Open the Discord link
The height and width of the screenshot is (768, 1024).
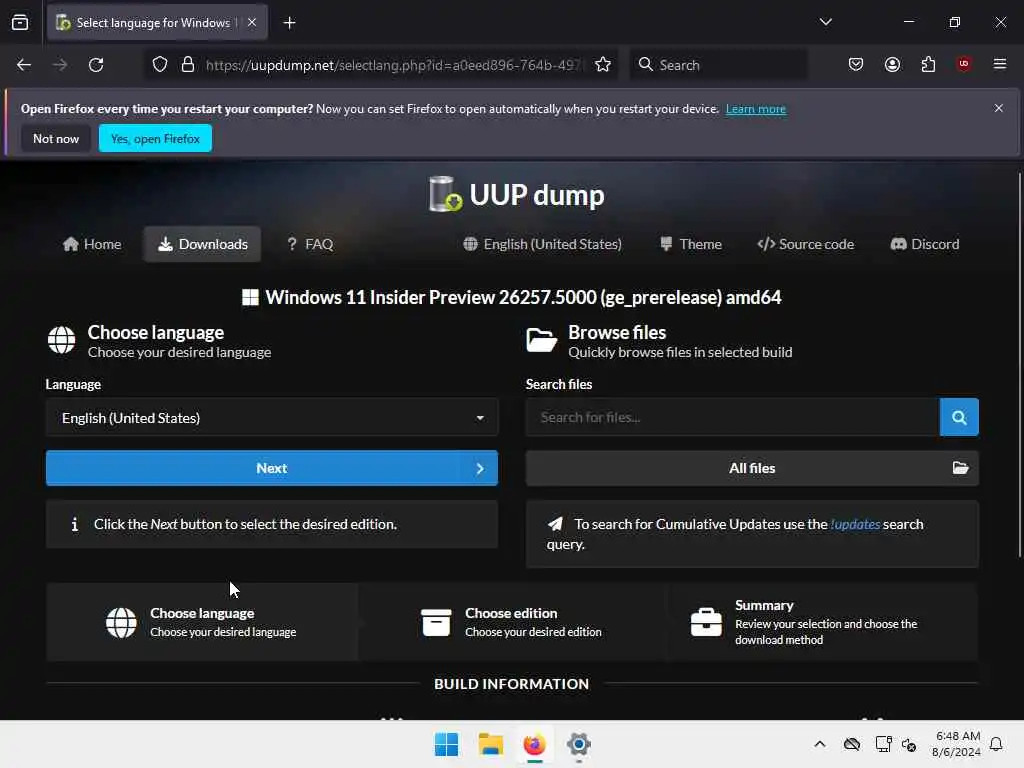925,244
